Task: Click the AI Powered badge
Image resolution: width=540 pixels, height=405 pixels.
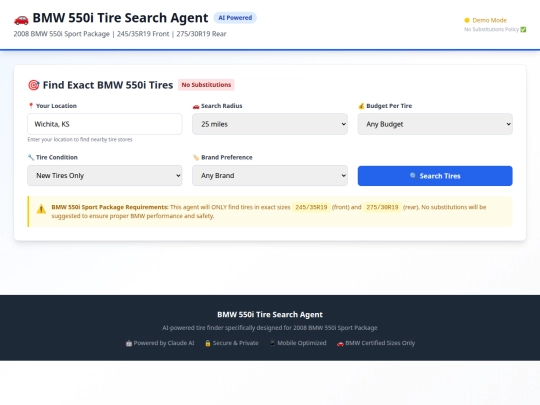Action: coord(235,18)
